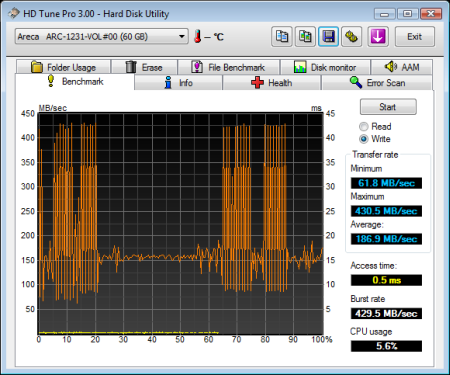Click the CPU usage 5.6% value
450x375 pixels.
click(386, 346)
